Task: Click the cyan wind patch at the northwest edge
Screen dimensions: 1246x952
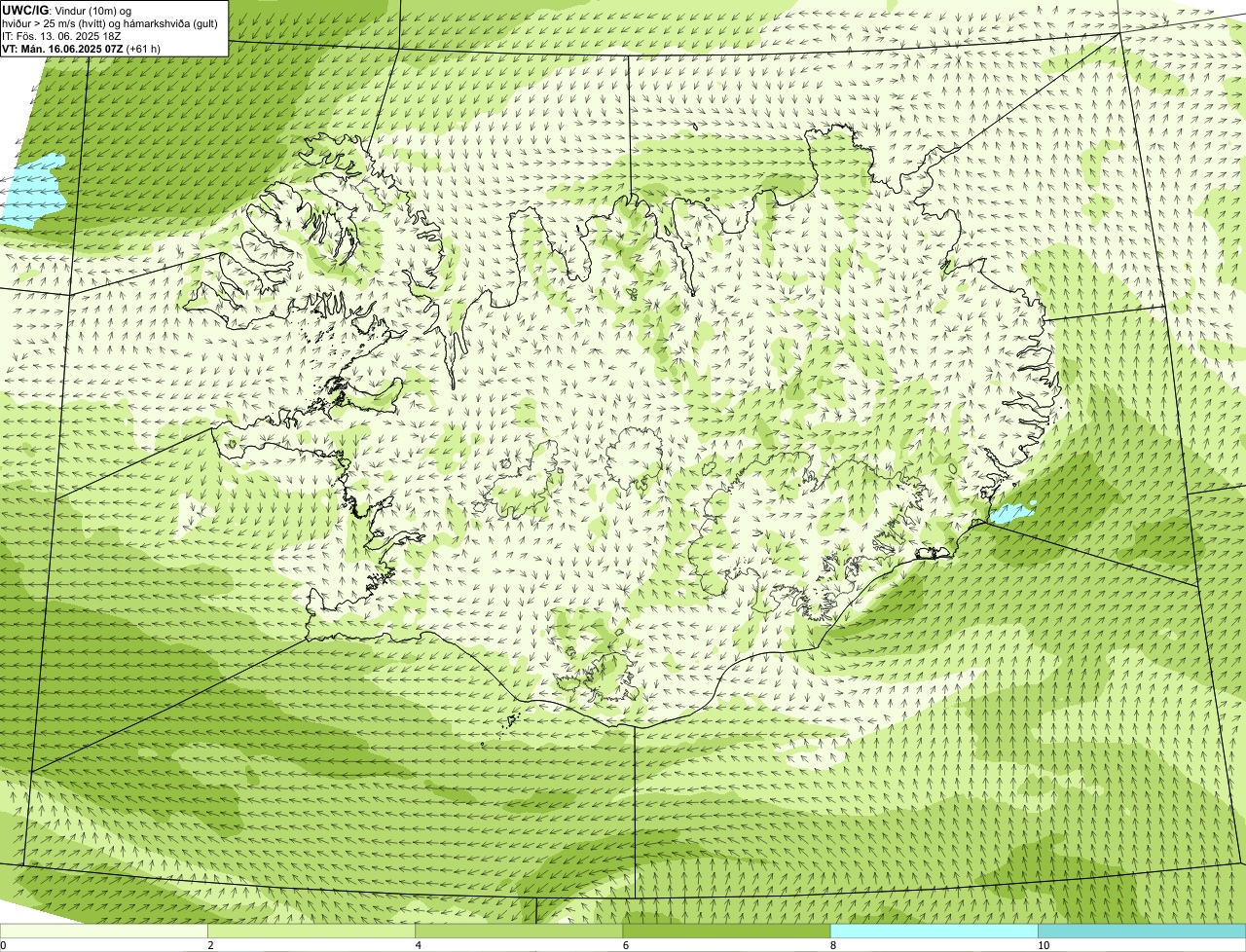Action: coord(32,191)
